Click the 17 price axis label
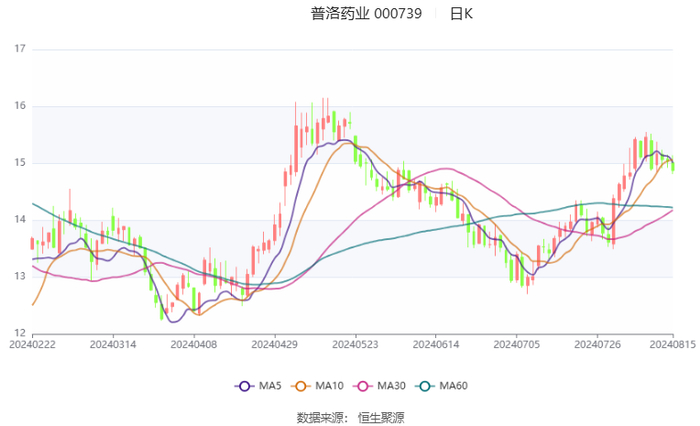Screen dimensions: 700x426 [x=20, y=49]
